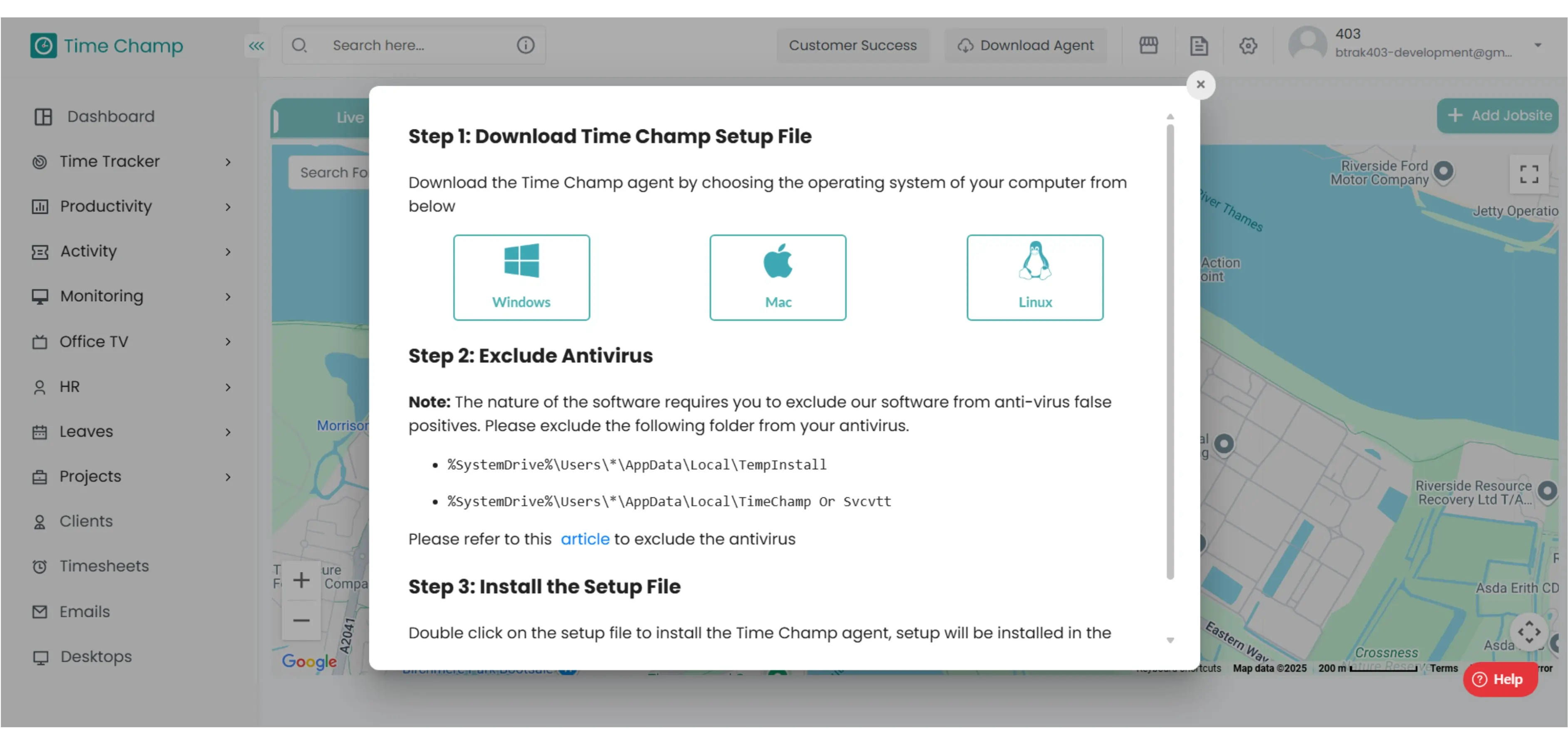1568x745 pixels.
Task: Click the Productivity chart icon
Action: 40,207
